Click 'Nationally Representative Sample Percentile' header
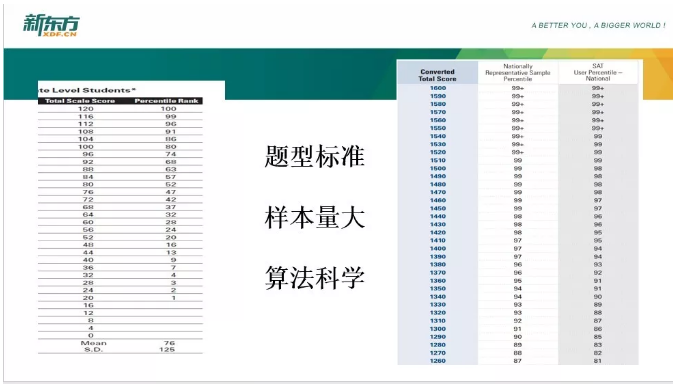This screenshot has height=387, width=673. (518, 73)
